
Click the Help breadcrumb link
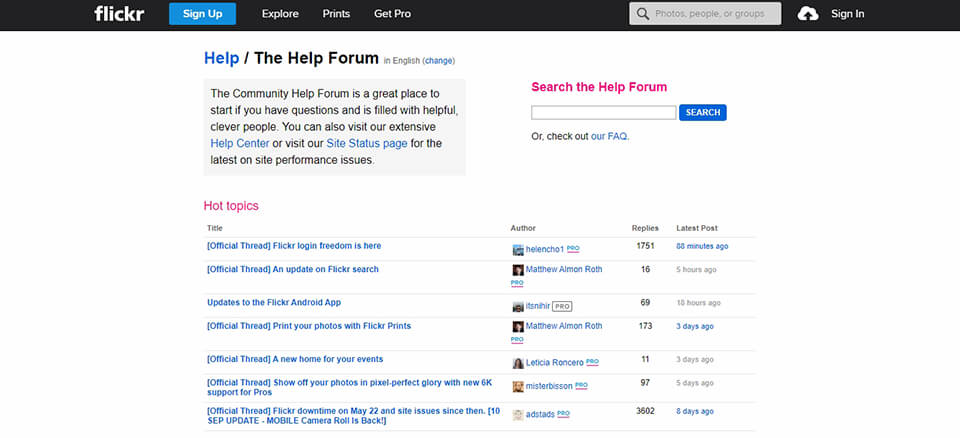pos(221,58)
